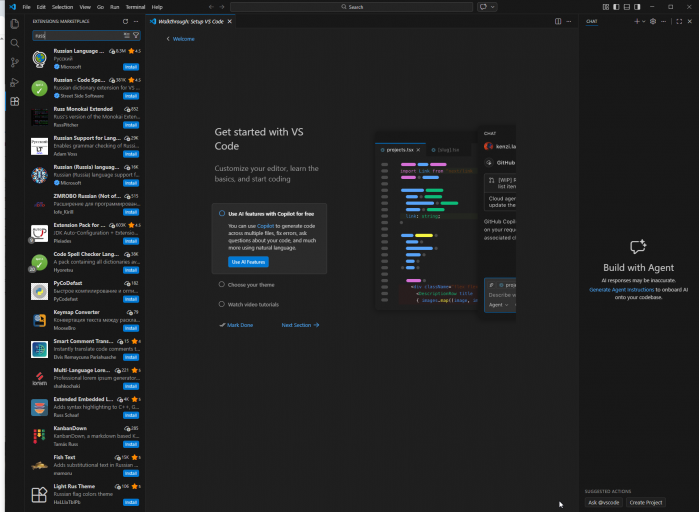
Task: Install Keymap Converter extension
Action: 131,328
